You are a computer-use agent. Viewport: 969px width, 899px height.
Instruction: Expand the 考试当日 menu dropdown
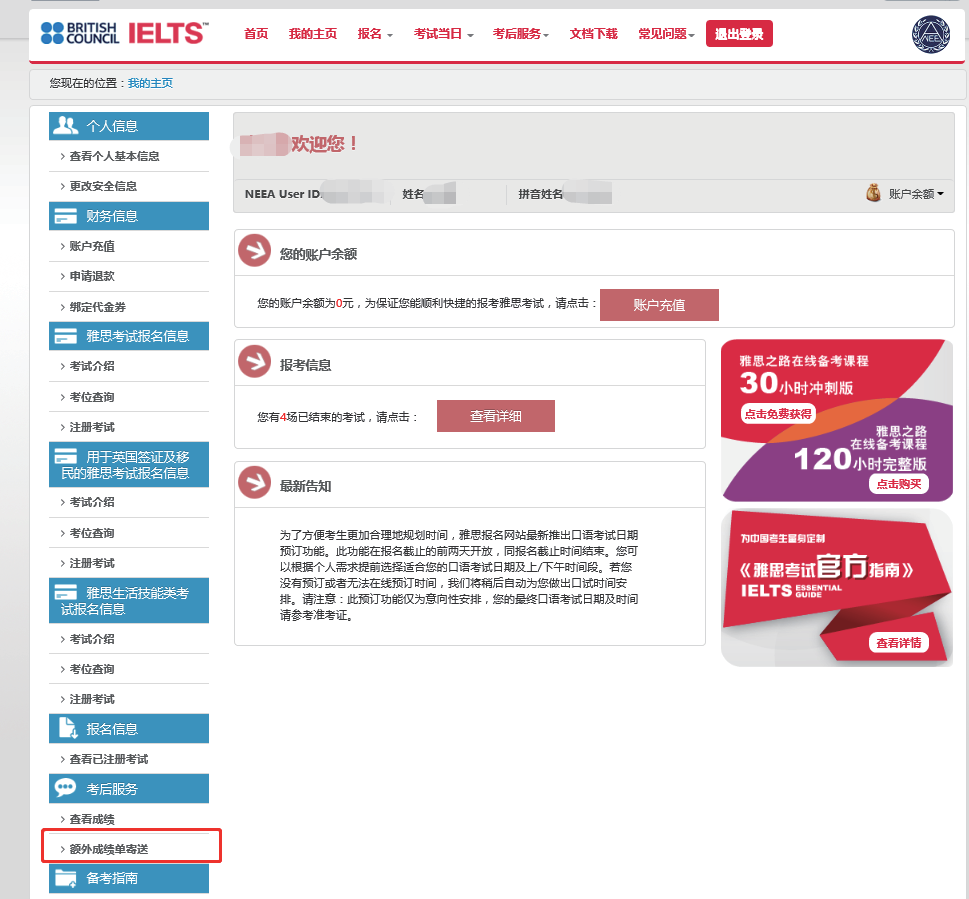coord(443,34)
